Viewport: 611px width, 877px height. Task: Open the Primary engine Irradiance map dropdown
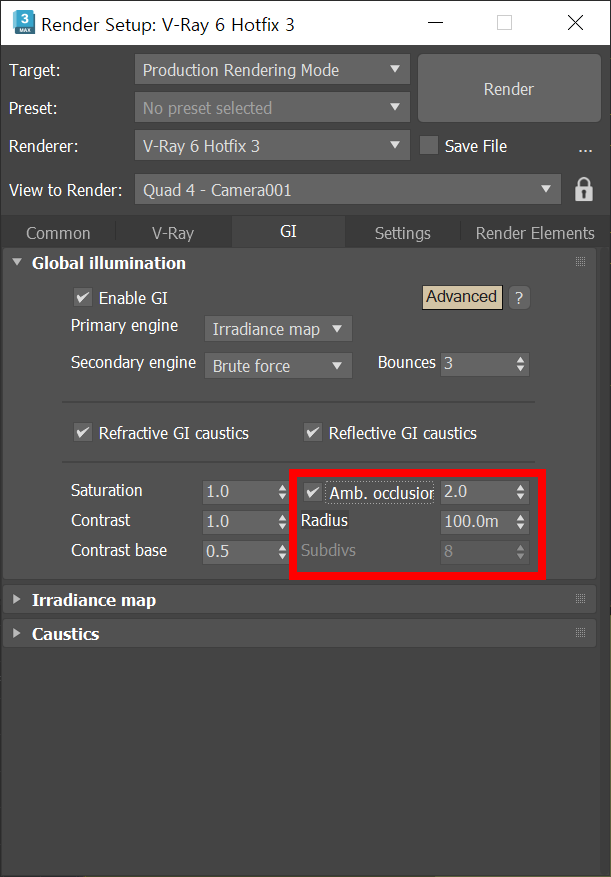pos(278,329)
